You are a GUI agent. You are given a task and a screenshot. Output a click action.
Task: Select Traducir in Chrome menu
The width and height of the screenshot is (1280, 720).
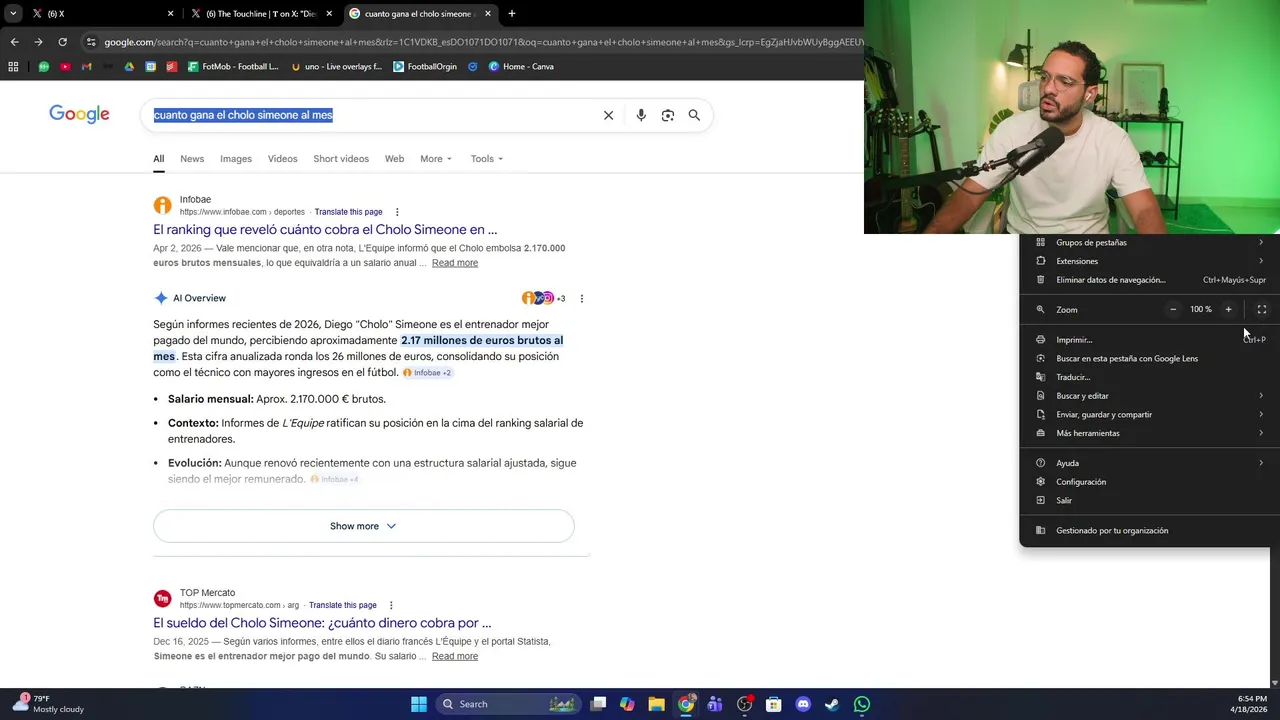(x=1149, y=377)
